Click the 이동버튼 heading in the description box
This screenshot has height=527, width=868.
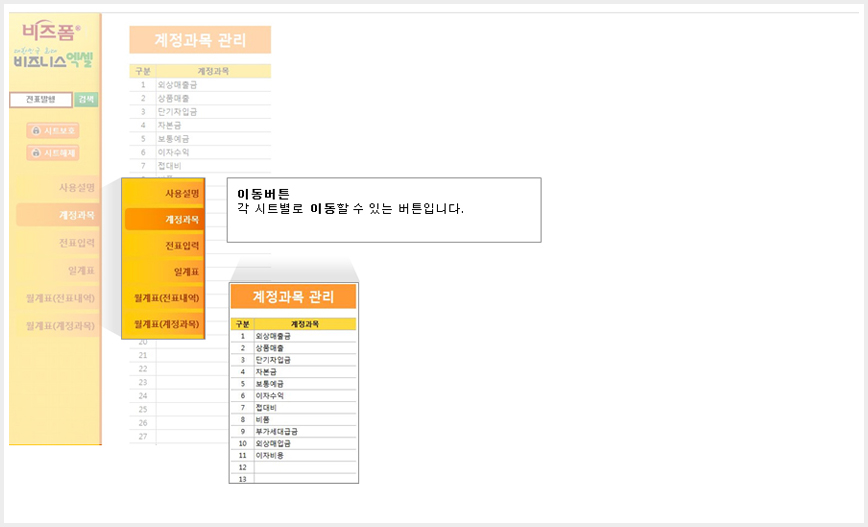click(x=264, y=194)
